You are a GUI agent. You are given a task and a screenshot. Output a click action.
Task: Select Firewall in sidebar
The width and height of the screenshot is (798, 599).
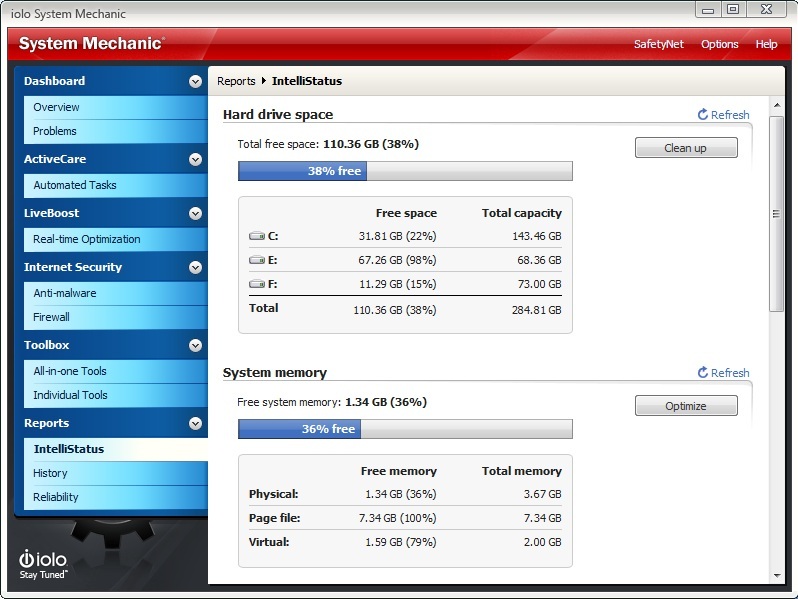(116, 317)
